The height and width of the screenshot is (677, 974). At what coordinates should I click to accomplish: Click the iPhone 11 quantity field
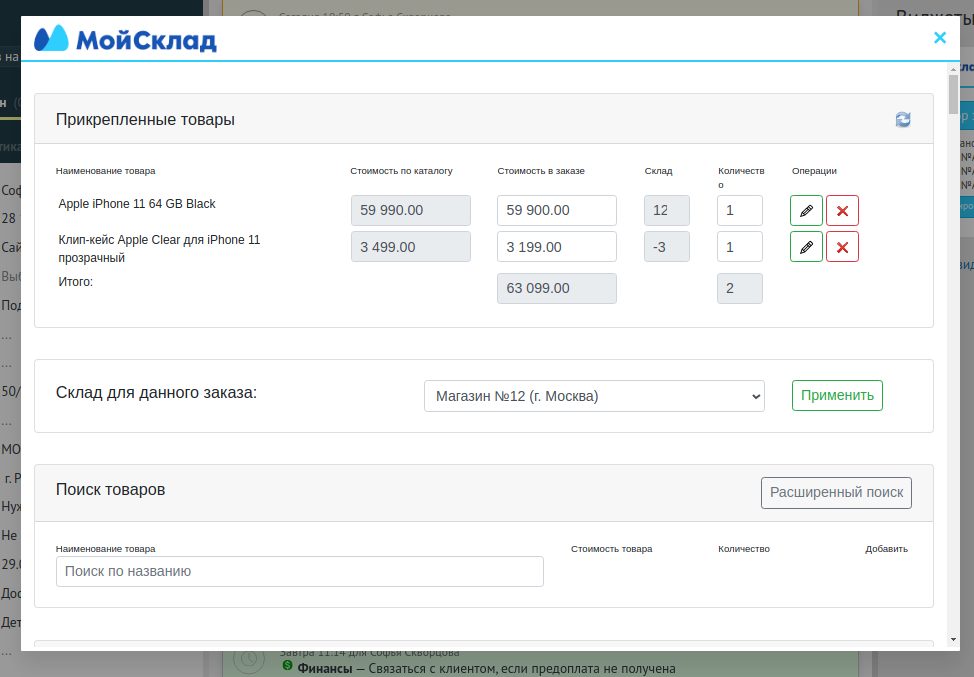point(740,211)
